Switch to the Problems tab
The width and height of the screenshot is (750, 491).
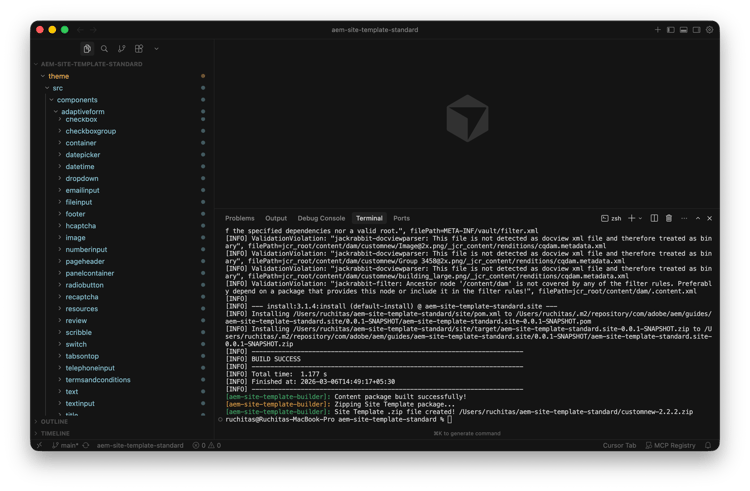pos(240,218)
